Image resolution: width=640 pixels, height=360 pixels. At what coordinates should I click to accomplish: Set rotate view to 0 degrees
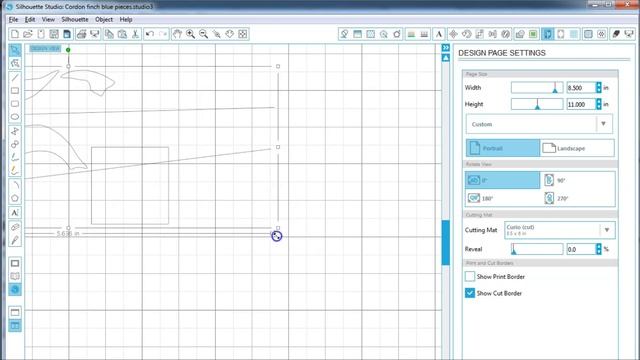[502, 180]
